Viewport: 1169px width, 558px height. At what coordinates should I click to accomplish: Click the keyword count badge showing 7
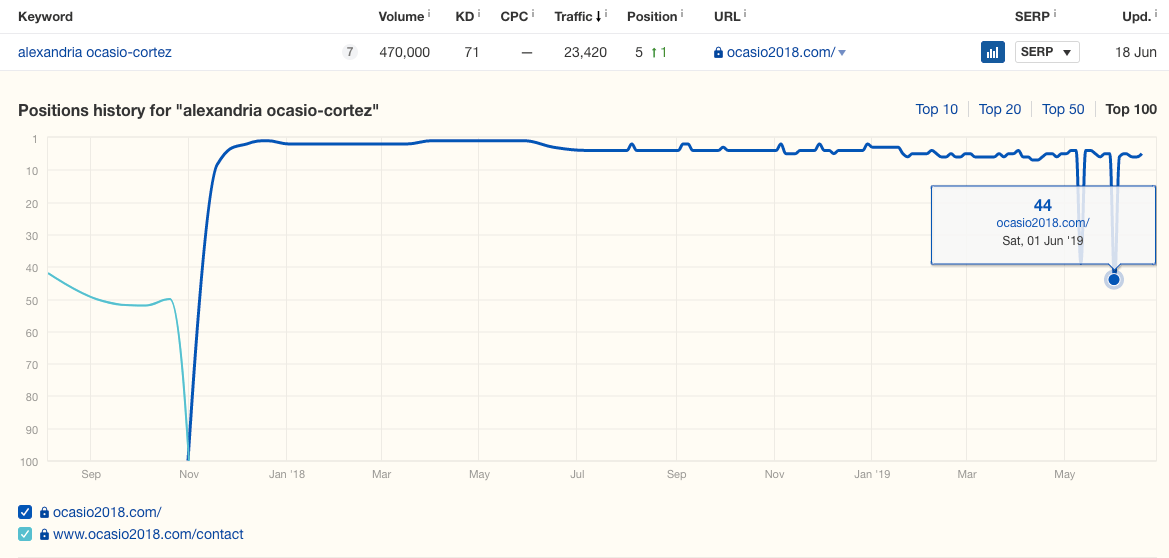coord(349,52)
